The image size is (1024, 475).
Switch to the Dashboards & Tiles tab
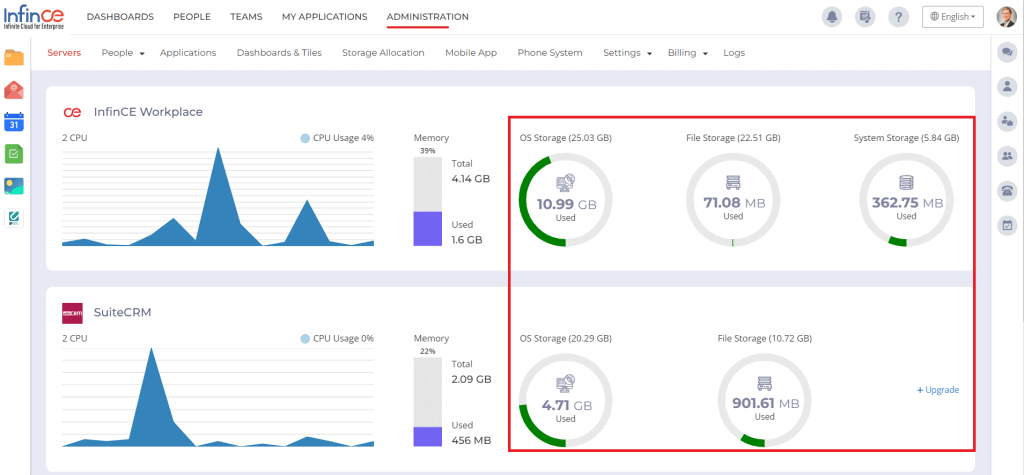280,53
